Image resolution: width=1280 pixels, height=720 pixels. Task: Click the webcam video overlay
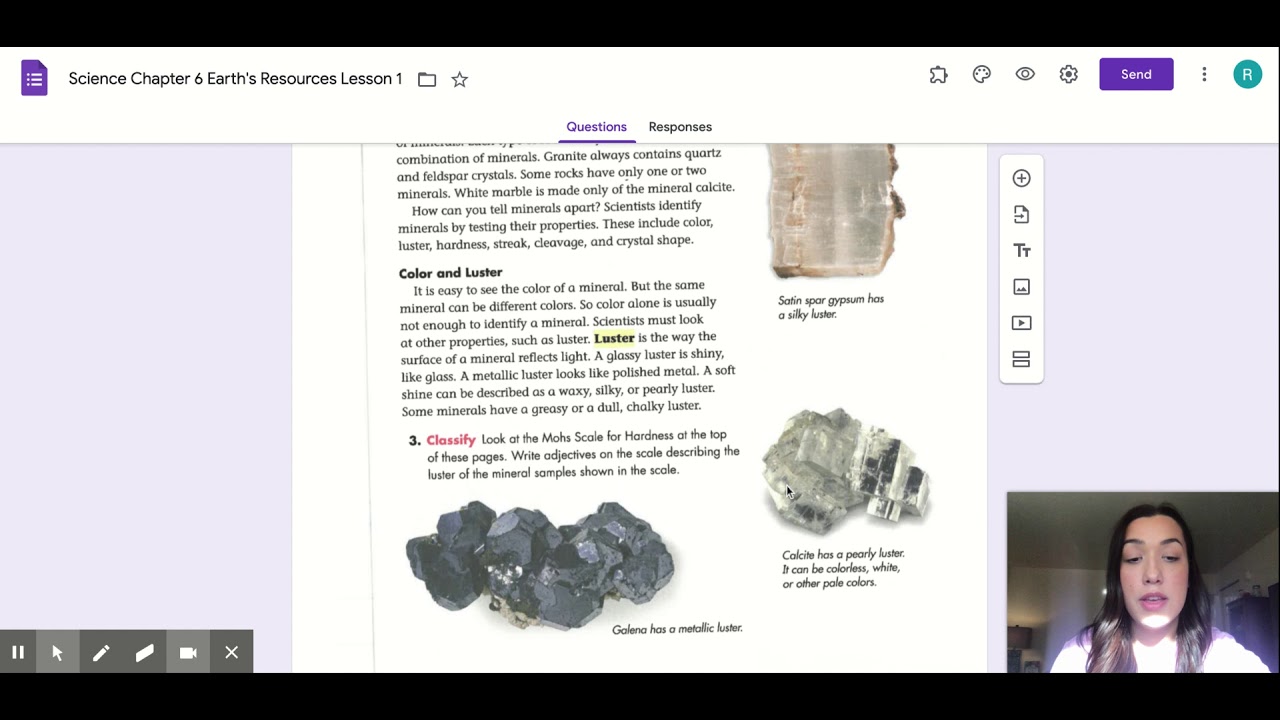click(1143, 582)
